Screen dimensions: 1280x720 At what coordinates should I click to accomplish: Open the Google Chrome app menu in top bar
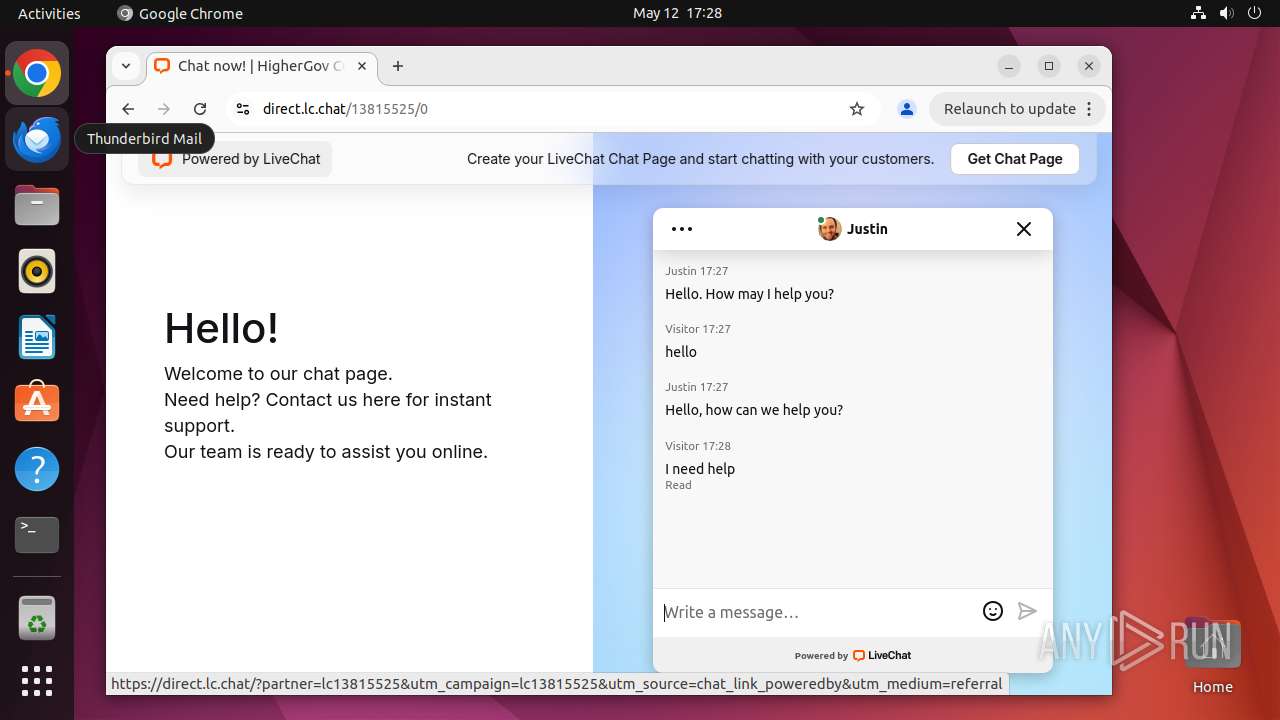(x=180, y=13)
